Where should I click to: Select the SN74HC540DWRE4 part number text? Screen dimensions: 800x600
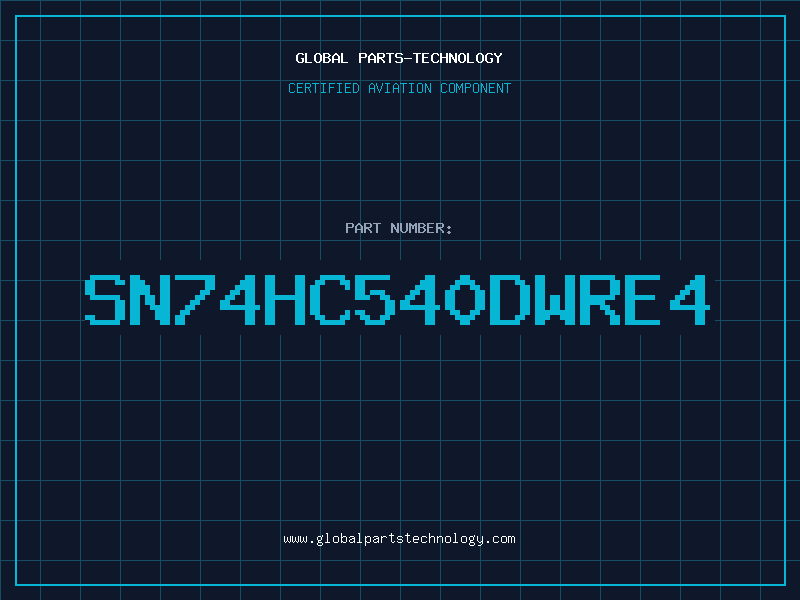(397, 299)
